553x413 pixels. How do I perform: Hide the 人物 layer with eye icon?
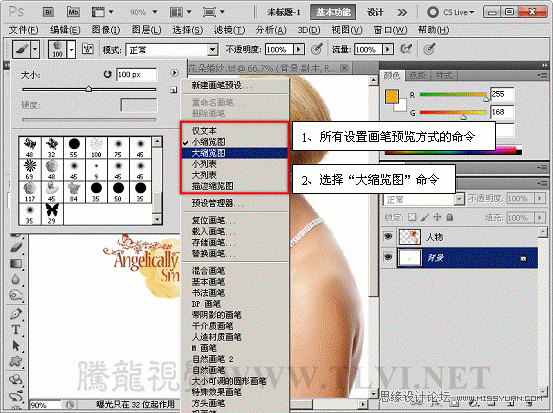point(389,236)
